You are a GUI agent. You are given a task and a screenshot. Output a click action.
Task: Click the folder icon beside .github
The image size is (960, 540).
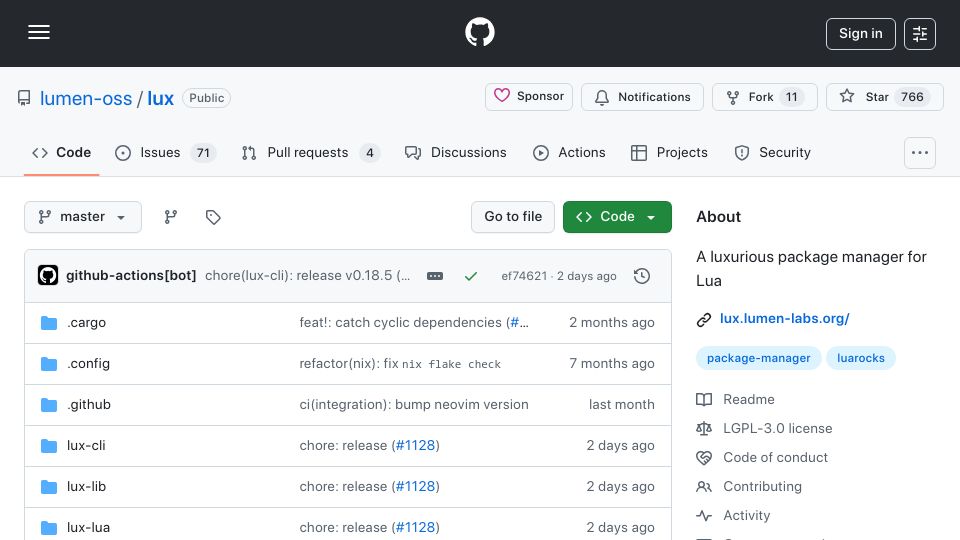(x=49, y=405)
